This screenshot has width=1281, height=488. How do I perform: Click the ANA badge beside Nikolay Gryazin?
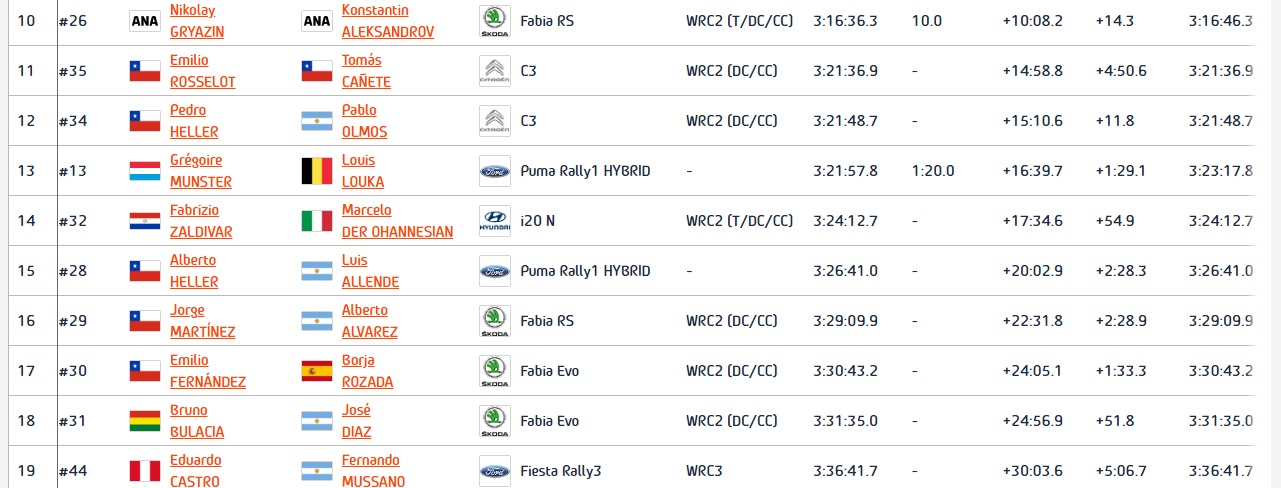click(x=145, y=21)
